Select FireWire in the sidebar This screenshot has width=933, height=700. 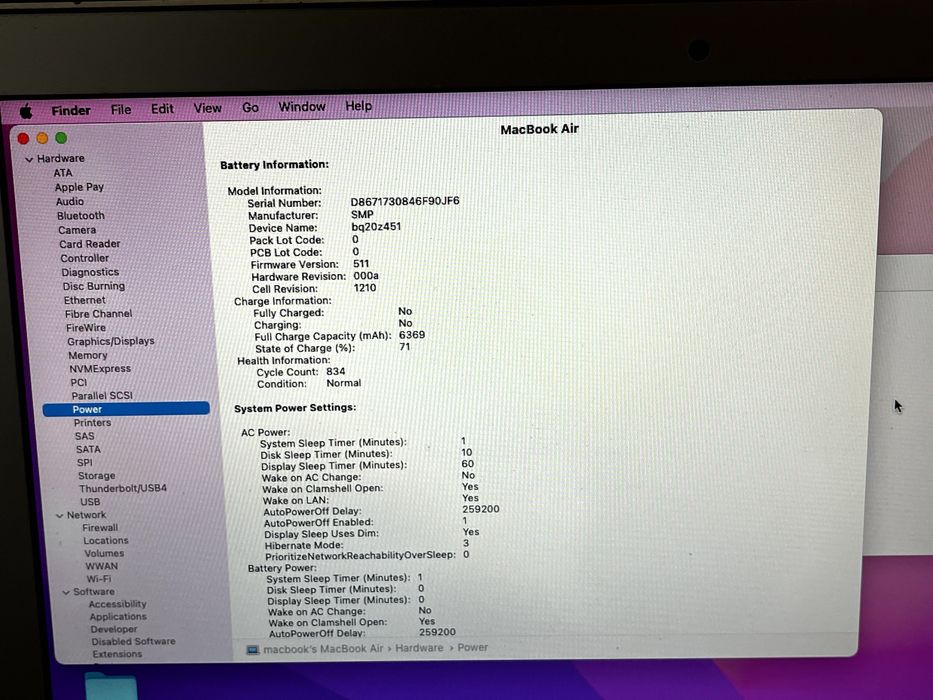tap(86, 328)
